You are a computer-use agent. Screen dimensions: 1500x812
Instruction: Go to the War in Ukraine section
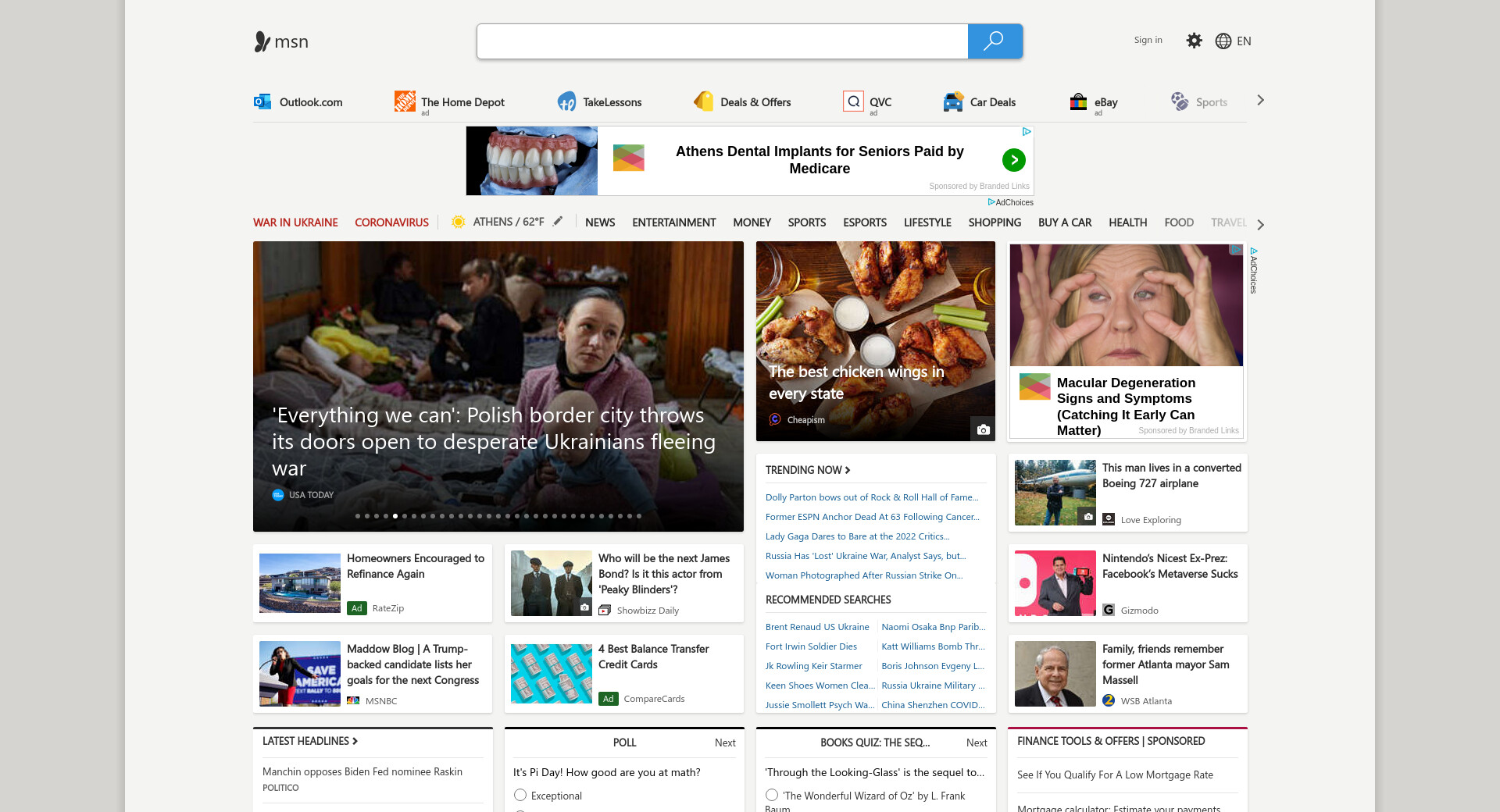(295, 223)
